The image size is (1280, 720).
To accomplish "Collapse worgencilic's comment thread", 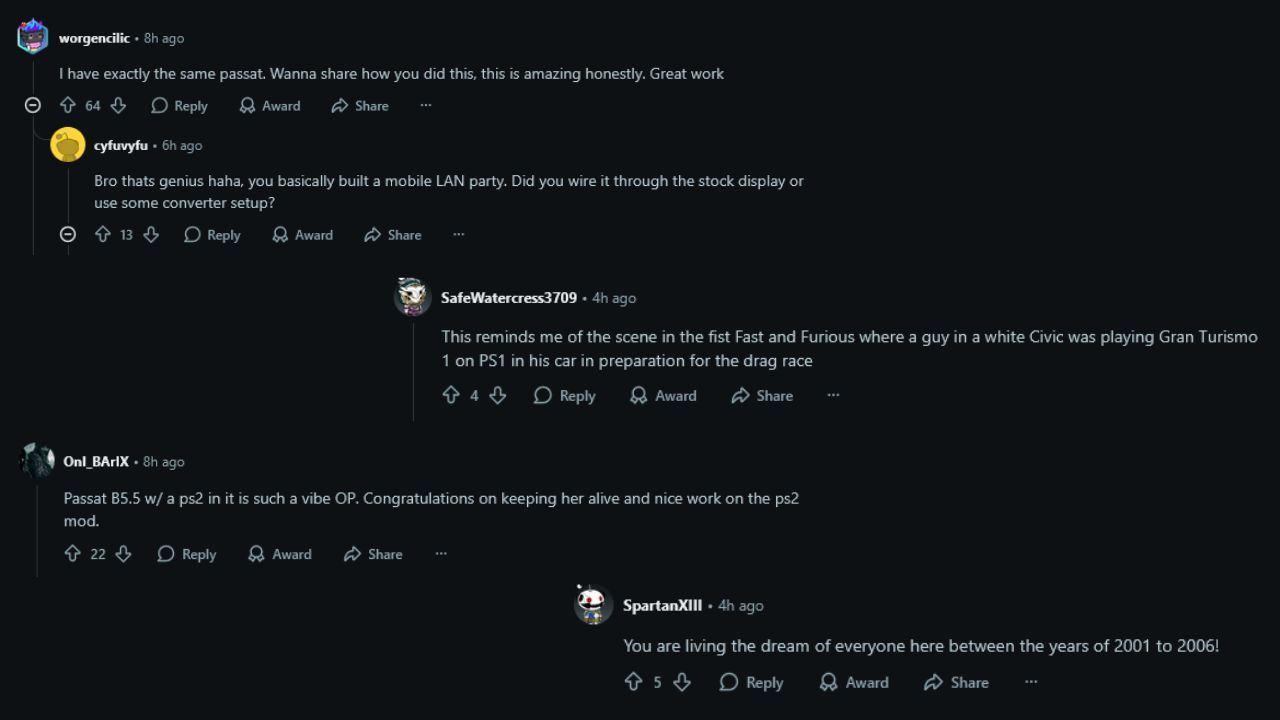I will tap(33, 105).
